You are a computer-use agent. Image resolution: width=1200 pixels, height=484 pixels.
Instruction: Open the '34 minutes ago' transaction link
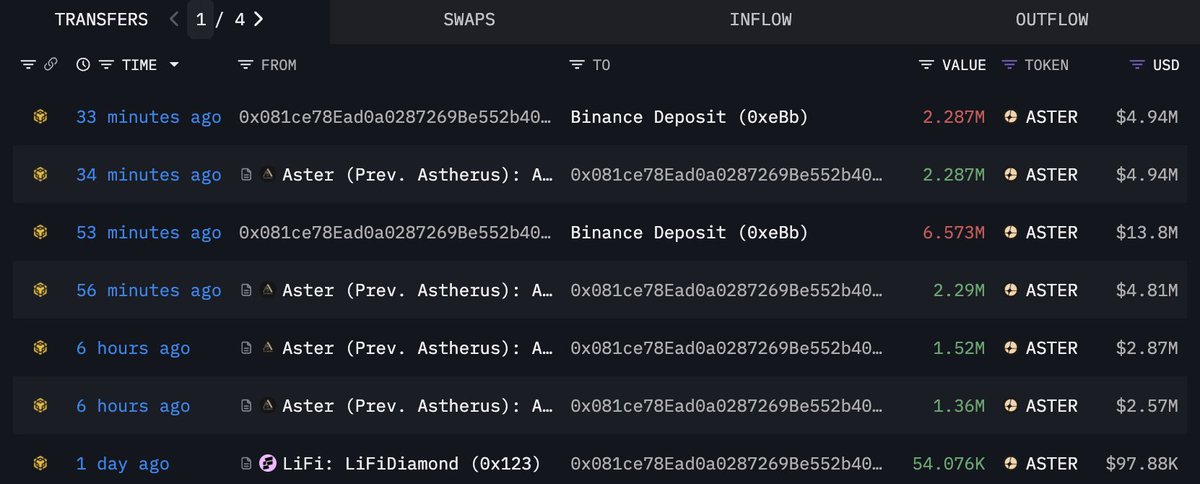pyautogui.click(x=149, y=175)
